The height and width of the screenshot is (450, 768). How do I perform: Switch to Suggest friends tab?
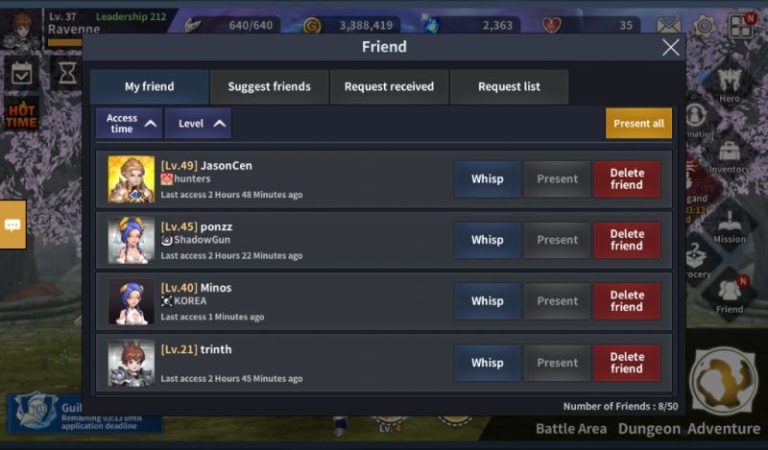(x=269, y=87)
